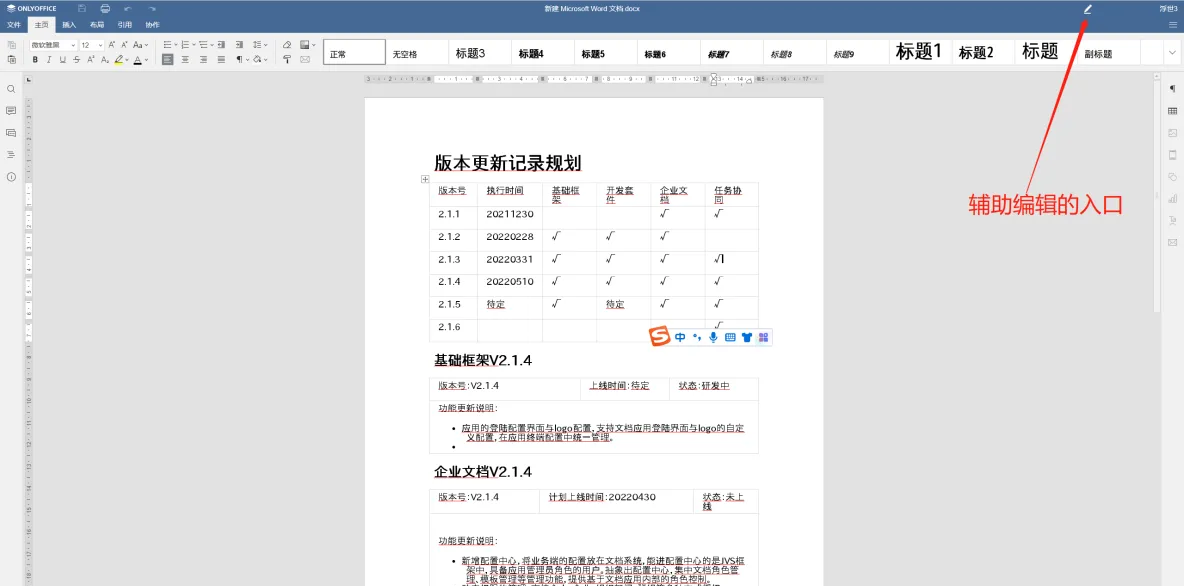Apply the 正常 style
This screenshot has width=1184, height=586.
(354, 53)
